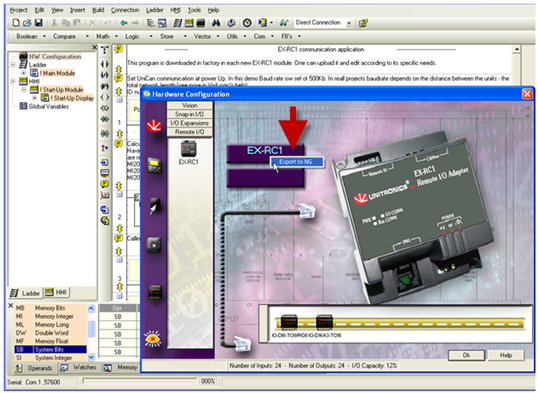Insert a direct coil from ladder toolbar
This screenshot has width=538, height=393.
(105, 97)
